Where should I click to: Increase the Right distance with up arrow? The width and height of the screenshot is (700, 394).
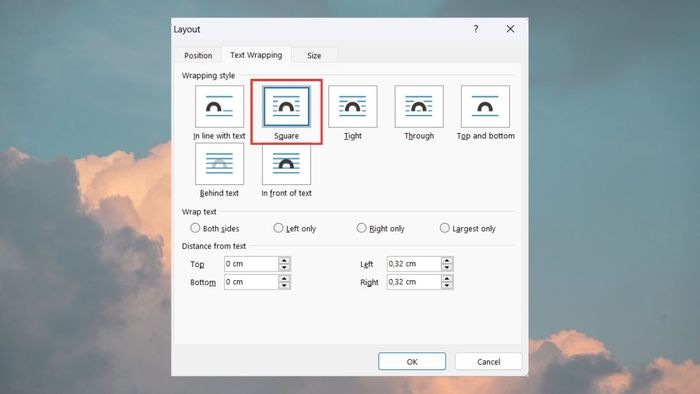[x=447, y=278]
